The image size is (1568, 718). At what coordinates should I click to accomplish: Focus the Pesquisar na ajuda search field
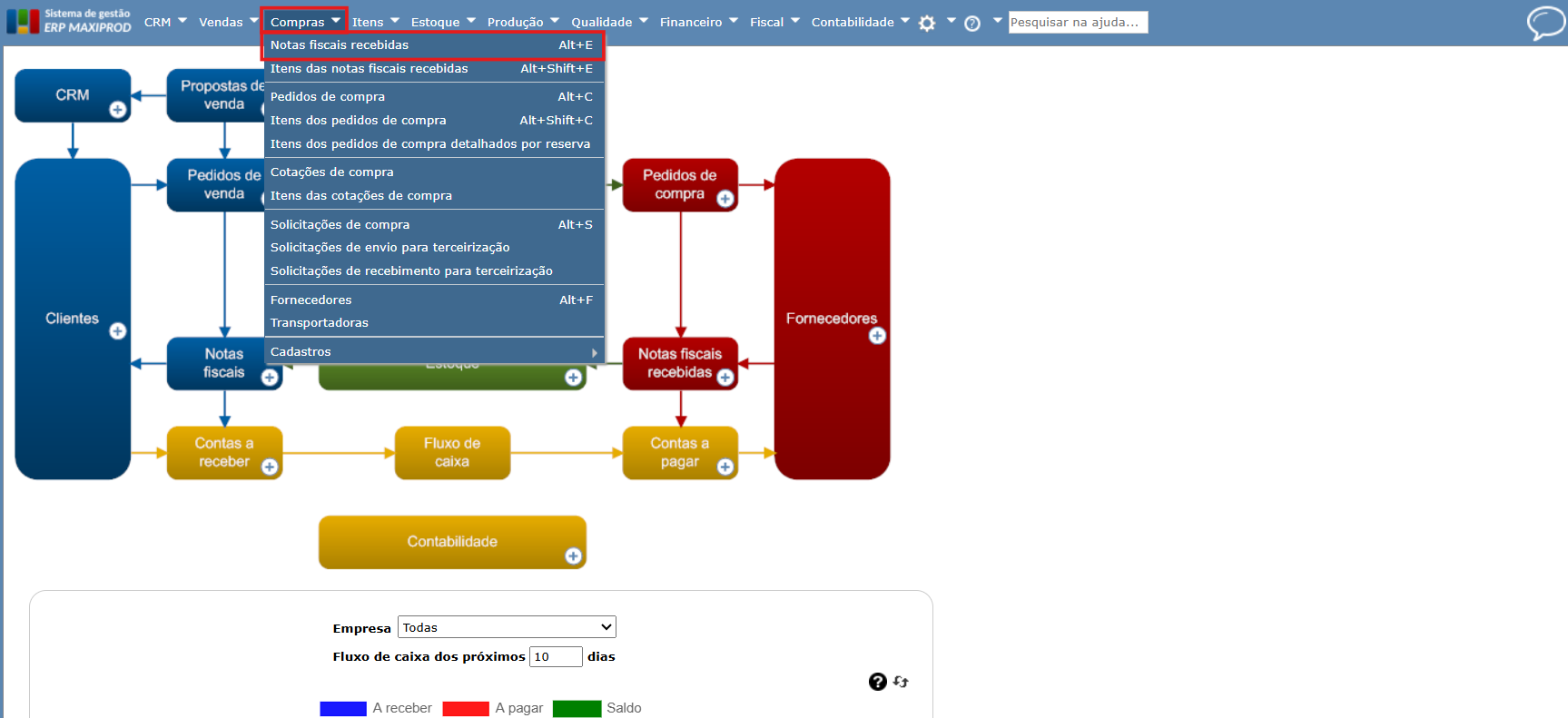(x=1078, y=22)
